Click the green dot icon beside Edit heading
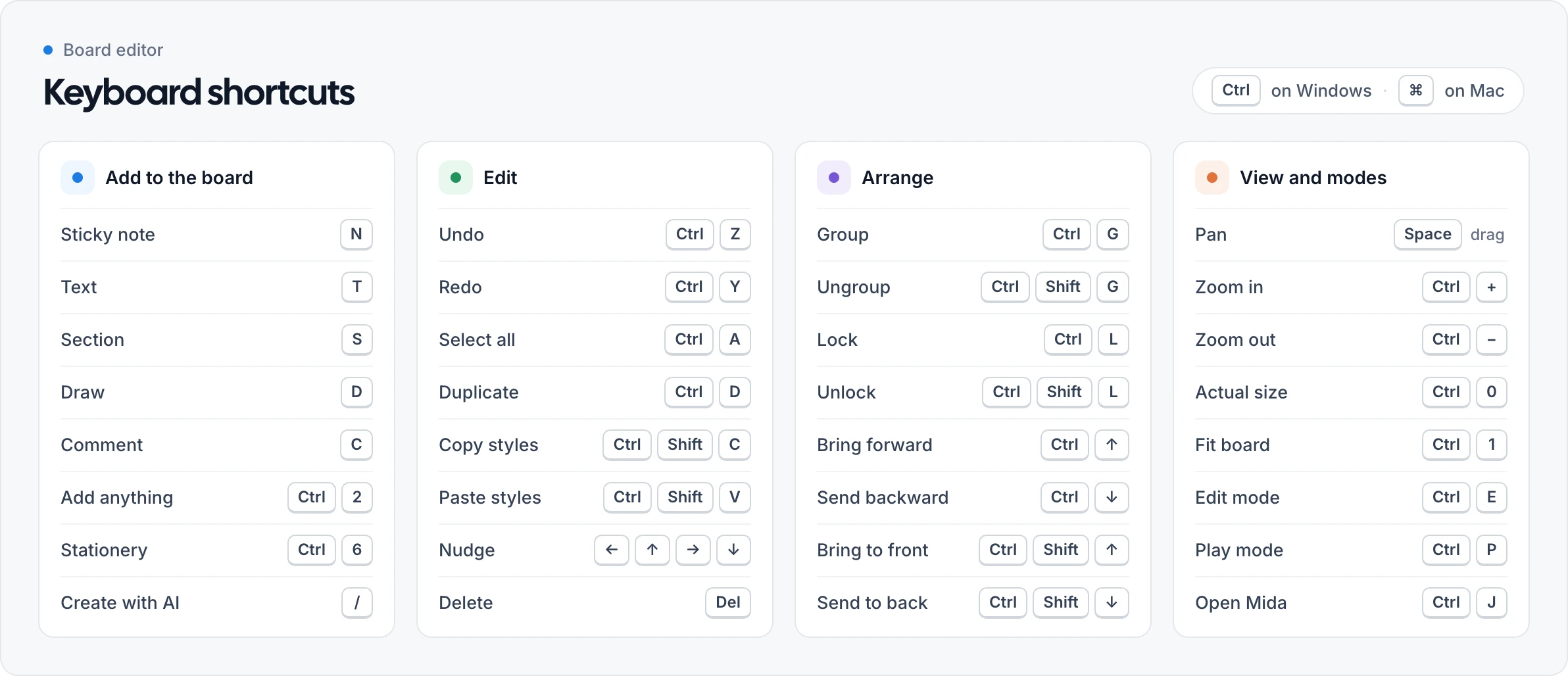The width and height of the screenshot is (1568, 676). click(x=456, y=178)
